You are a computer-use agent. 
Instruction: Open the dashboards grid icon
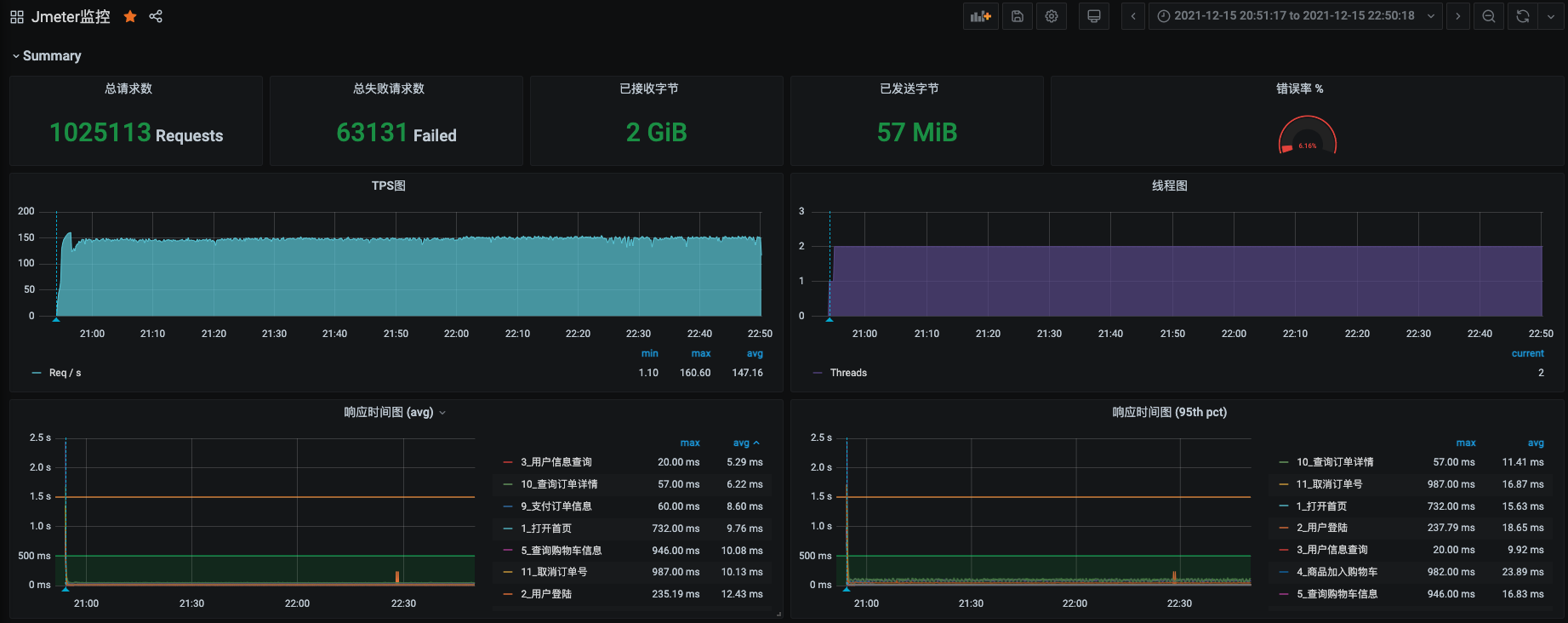17,17
